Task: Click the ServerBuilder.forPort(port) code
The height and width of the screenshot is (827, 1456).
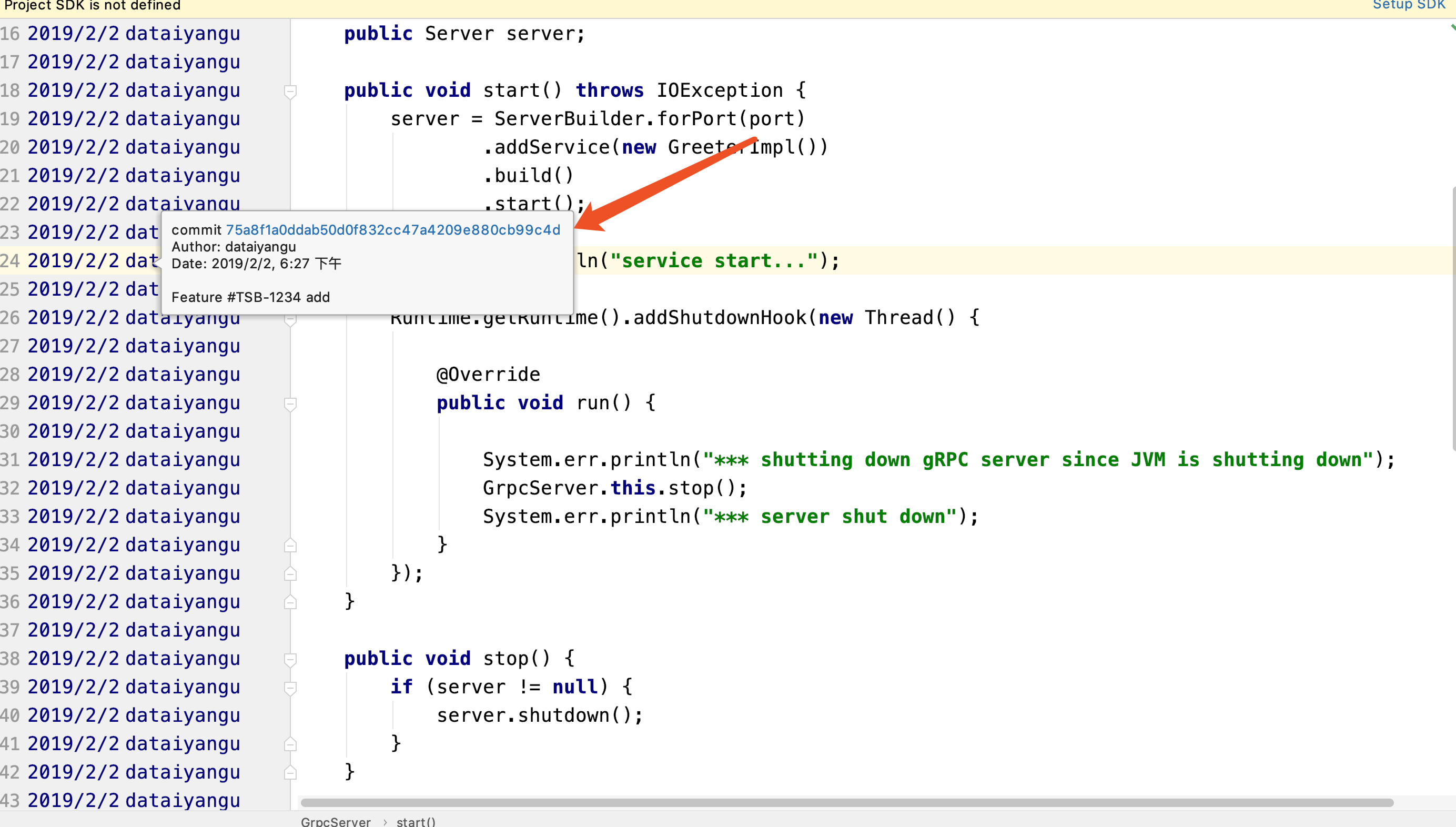Action: [x=650, y=119]
